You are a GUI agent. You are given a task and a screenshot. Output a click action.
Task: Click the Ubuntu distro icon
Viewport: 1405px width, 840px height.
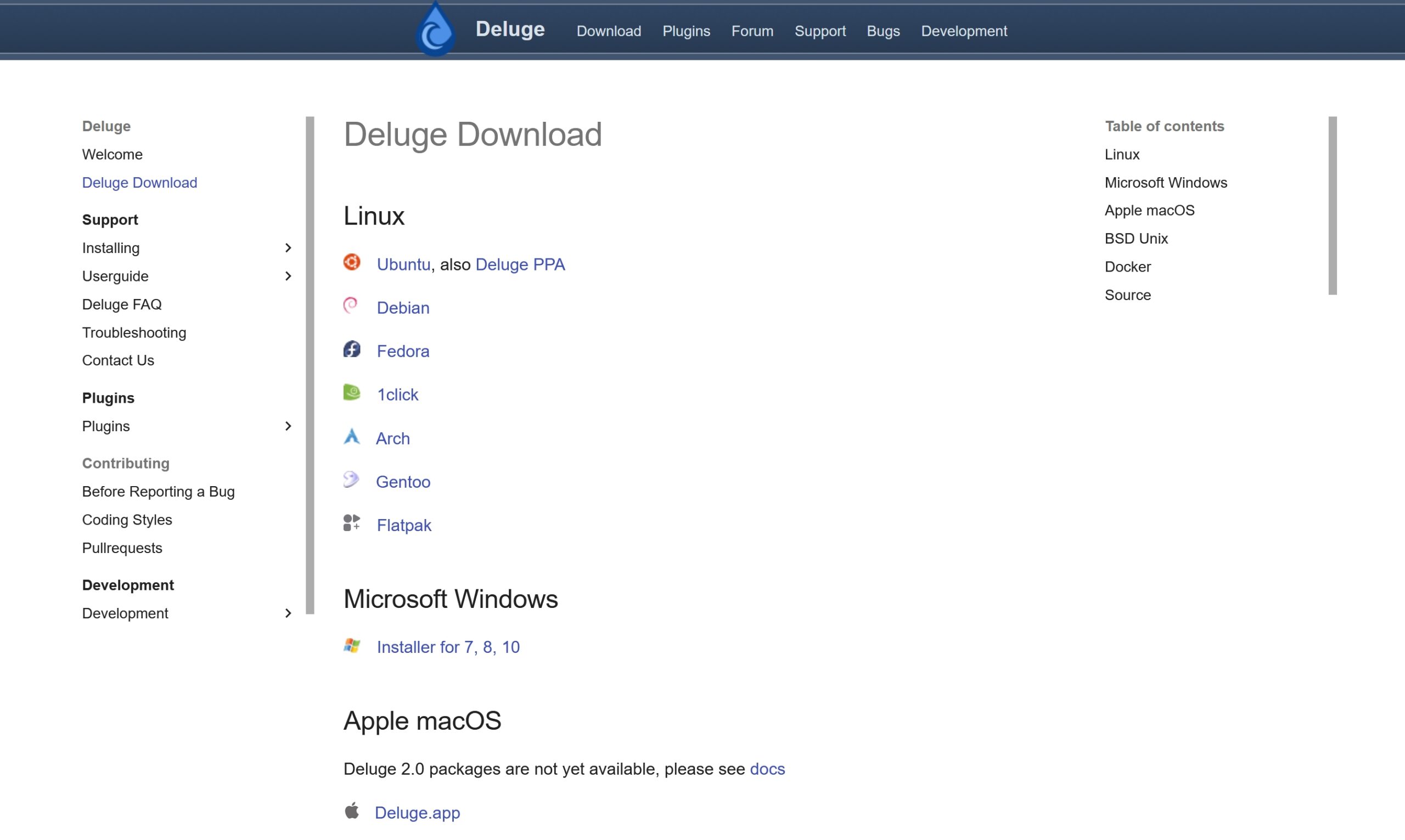click(352, 262)
